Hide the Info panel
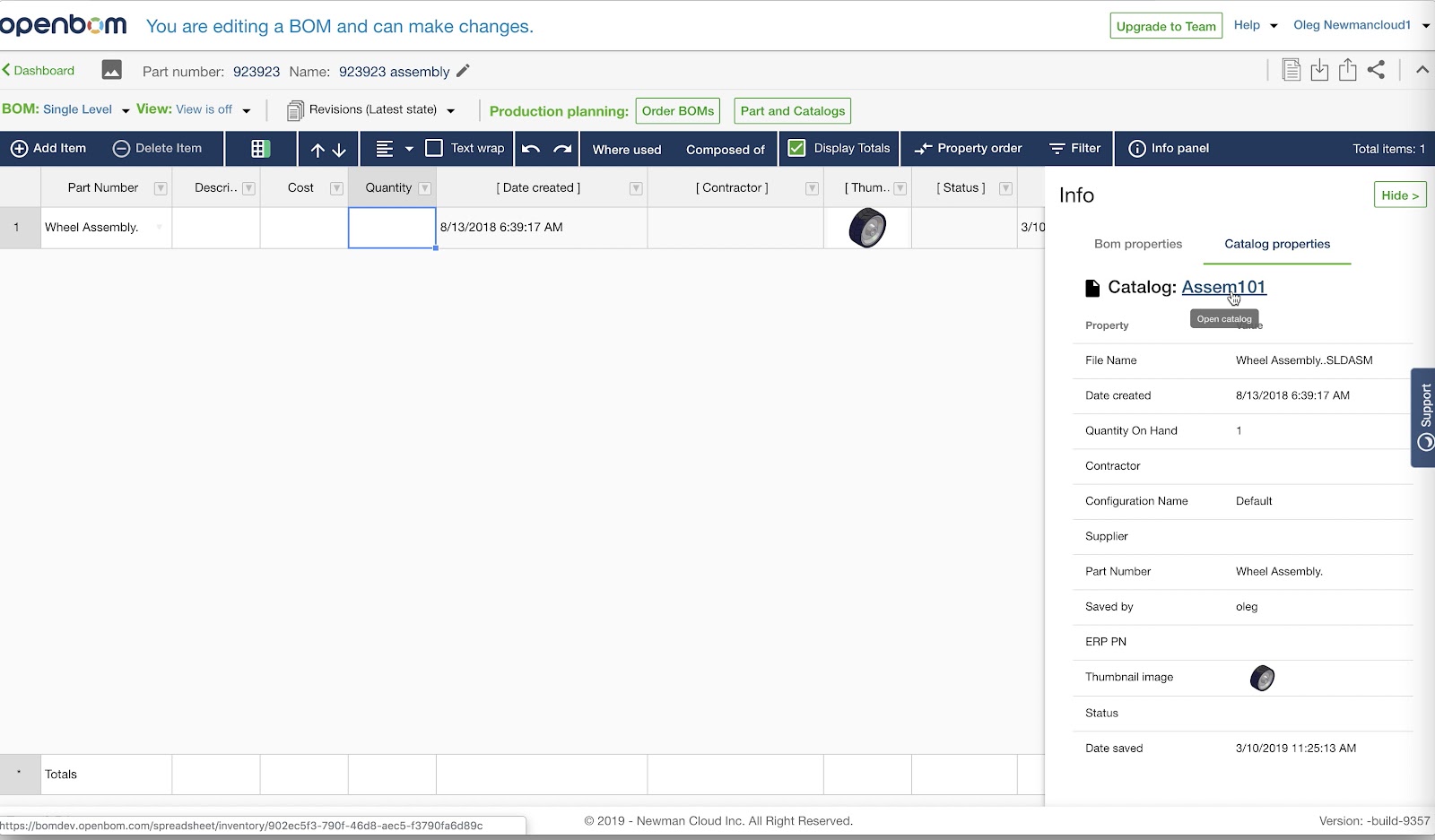The width and height of the screenshot is (1435, 840). tap(1400, 195)
